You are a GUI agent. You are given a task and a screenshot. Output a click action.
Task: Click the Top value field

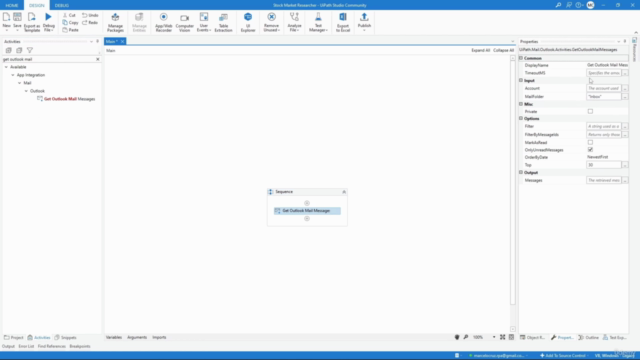[604, 165]
